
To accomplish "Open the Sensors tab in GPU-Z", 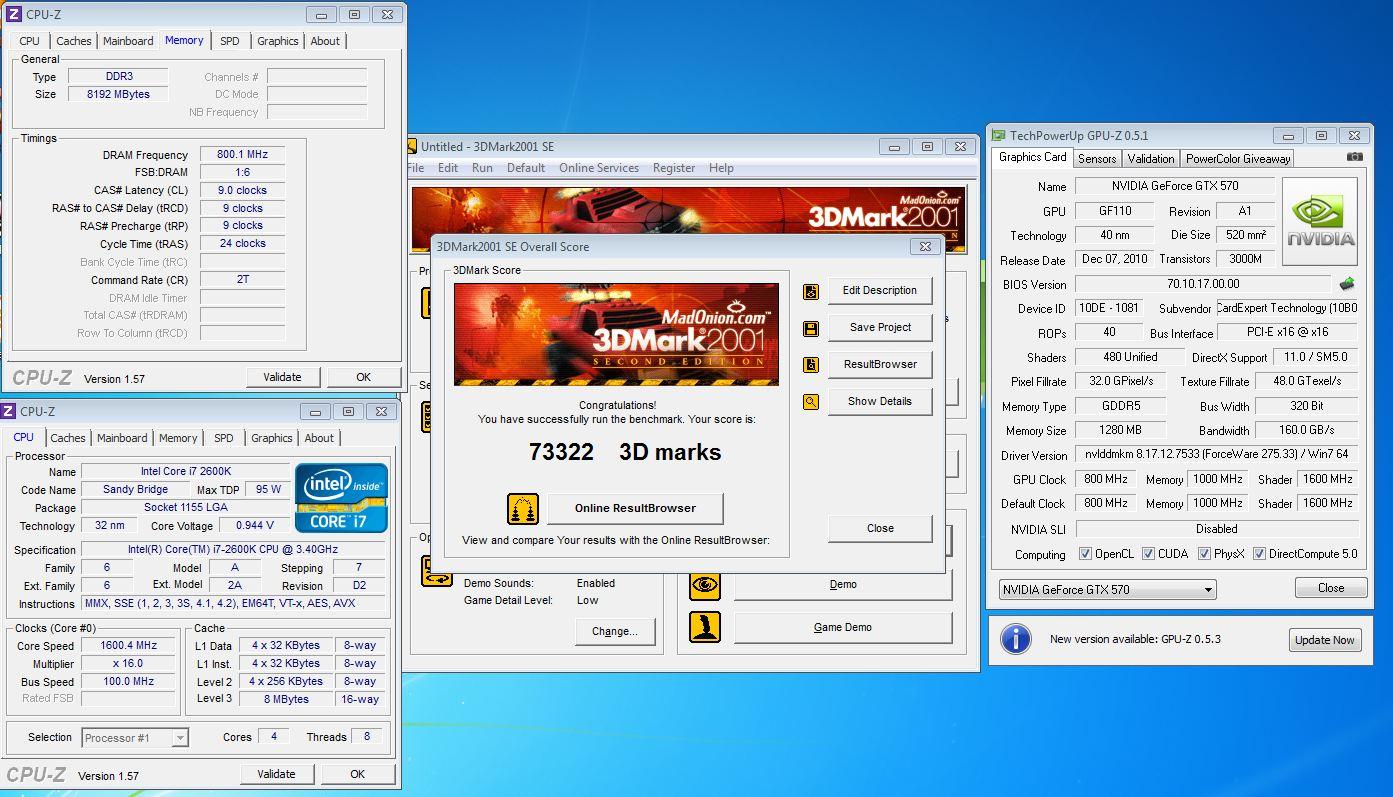I will [x=1097, y=159].
